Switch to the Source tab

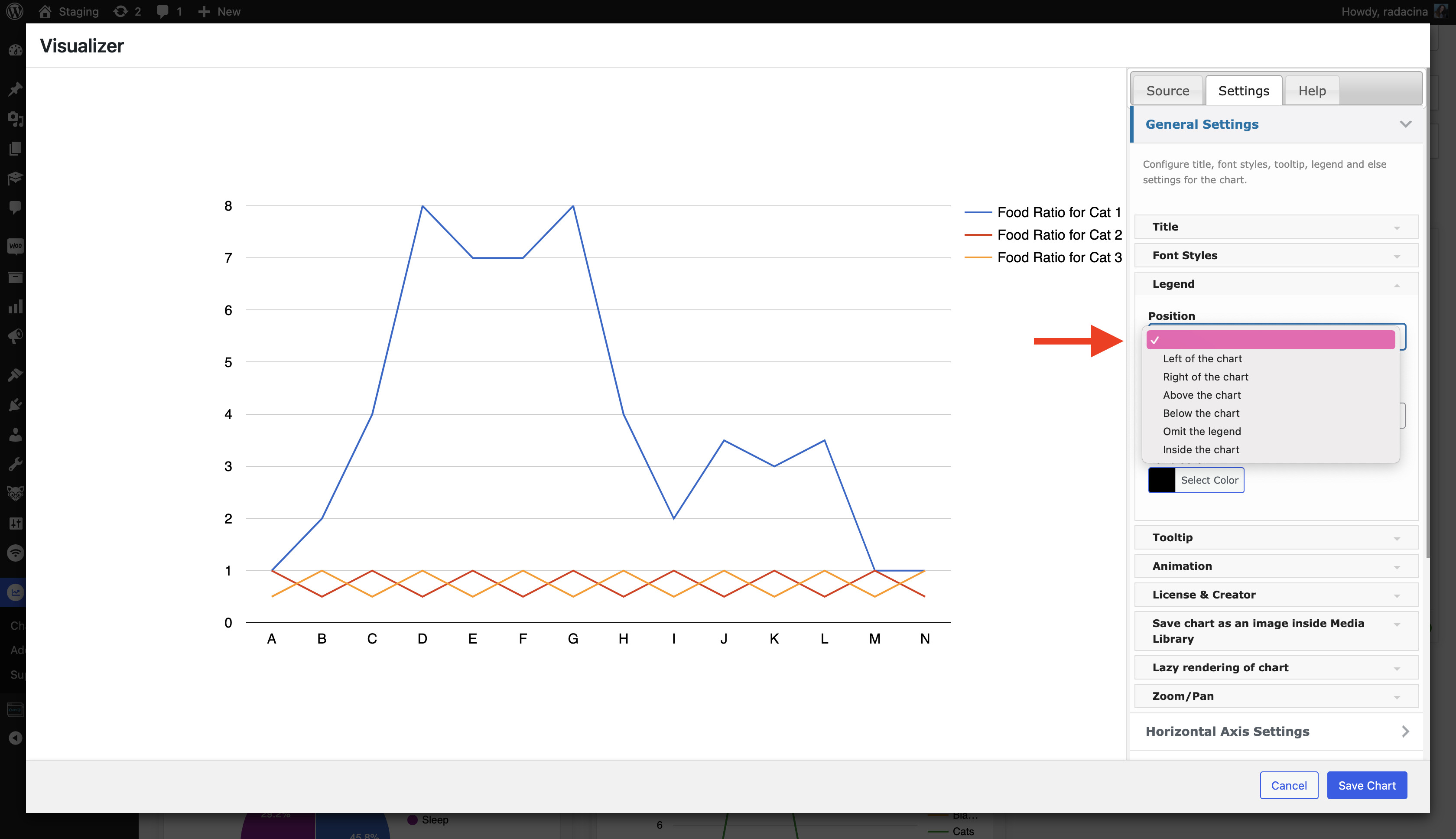click(x=1167, y=91)
